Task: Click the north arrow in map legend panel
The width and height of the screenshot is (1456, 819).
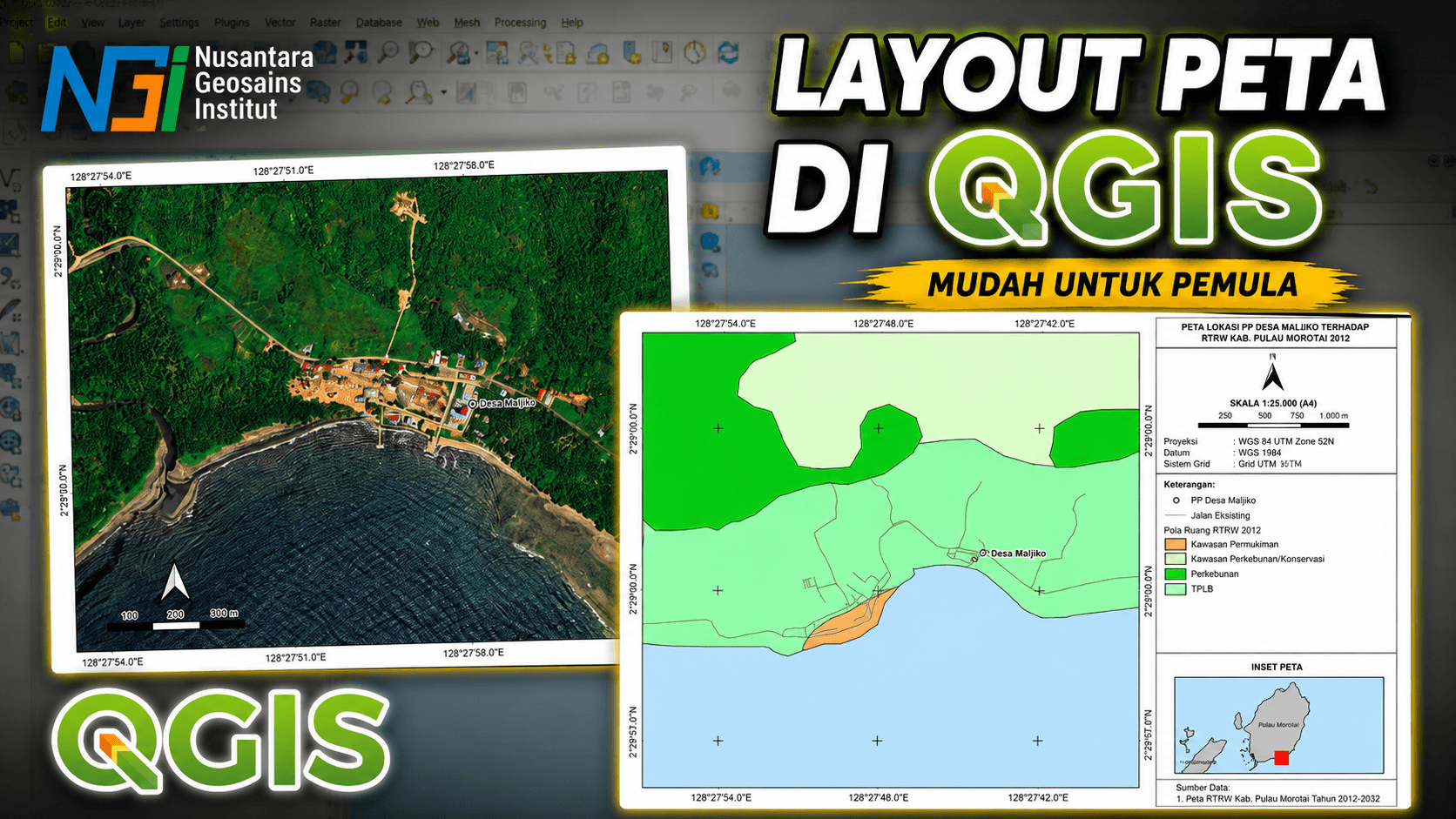Action: pos(1273,373)
